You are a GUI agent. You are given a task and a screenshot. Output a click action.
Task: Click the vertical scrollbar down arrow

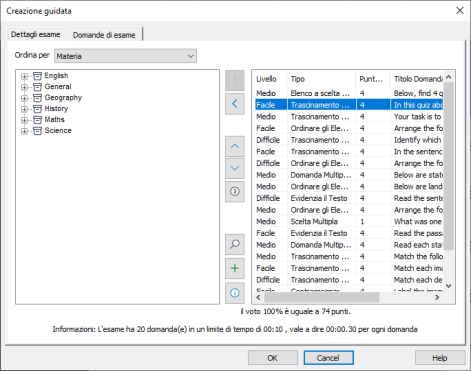(x=449, y=286)
